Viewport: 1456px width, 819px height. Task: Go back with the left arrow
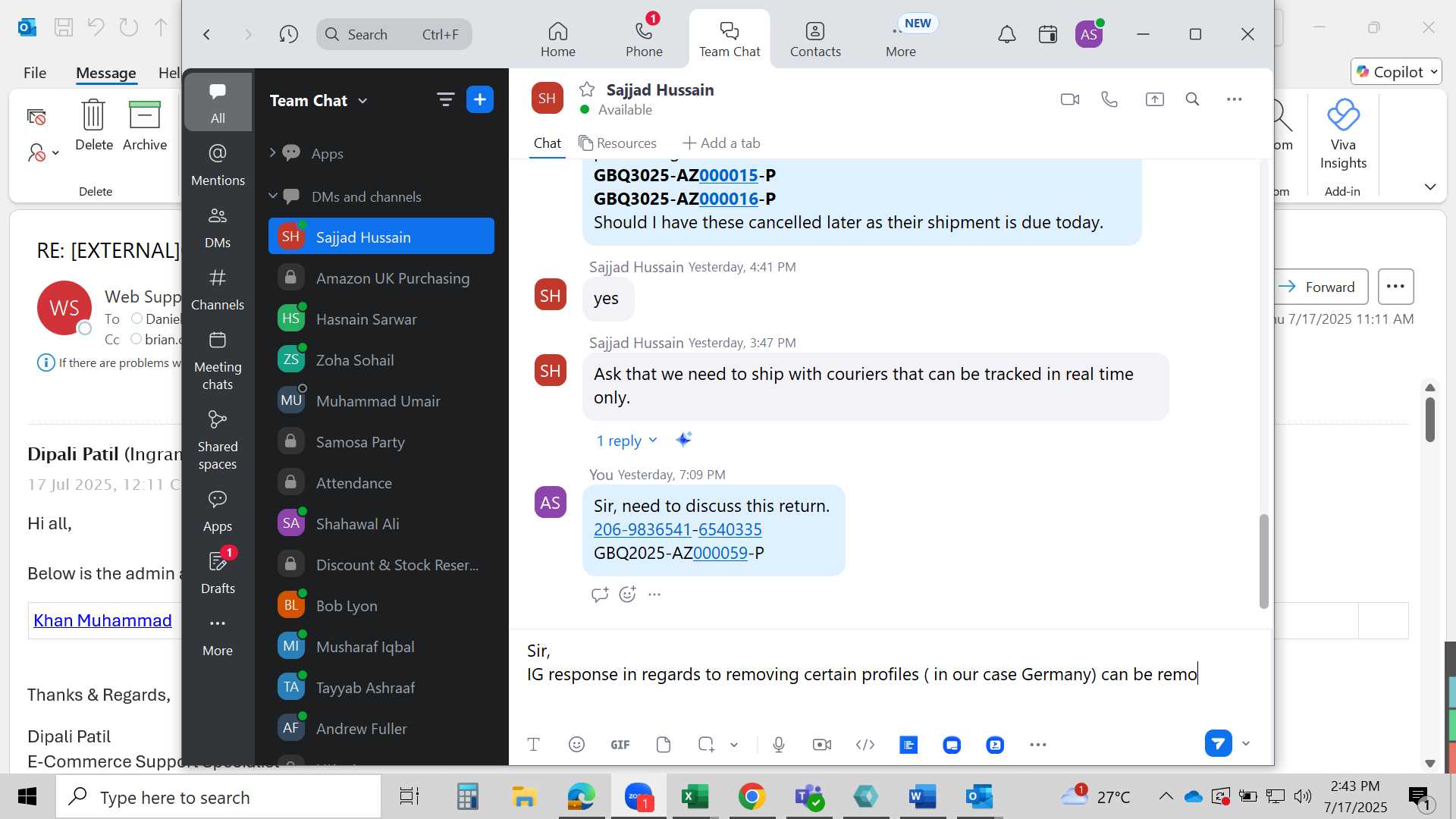click(x=206, y=34)
